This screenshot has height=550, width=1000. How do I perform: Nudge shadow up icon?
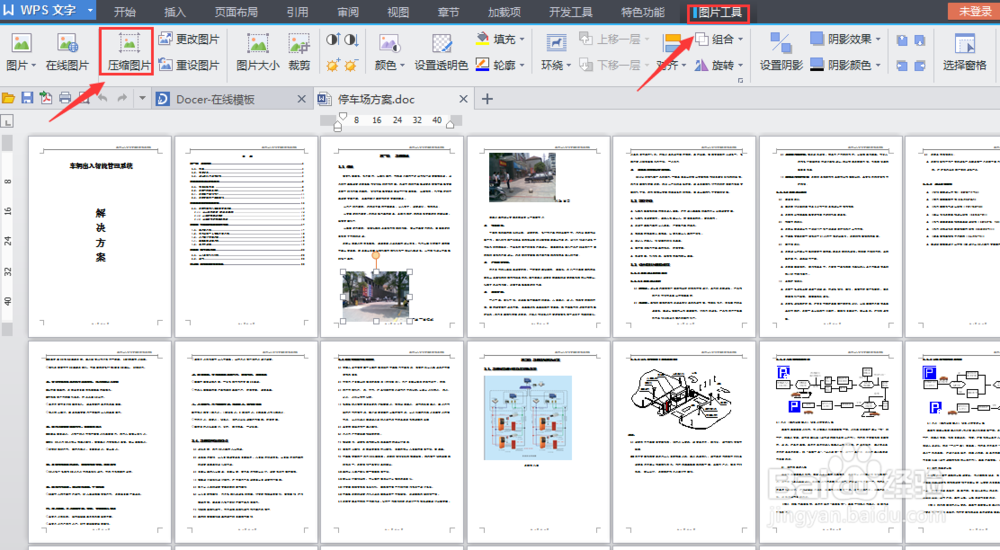pos(902,40)
